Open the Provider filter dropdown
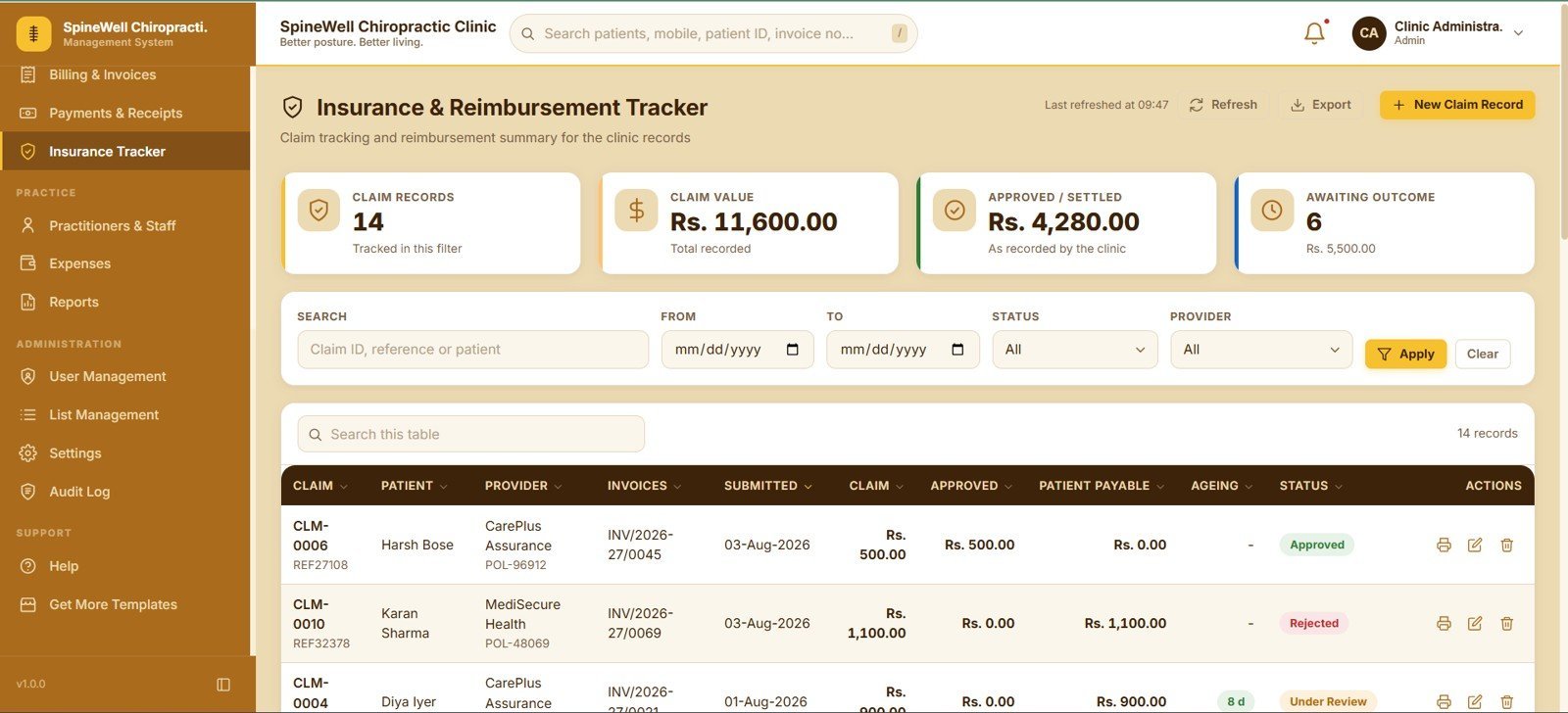The width and height of the screenshot is (1568, 713). click(1261, 350)
